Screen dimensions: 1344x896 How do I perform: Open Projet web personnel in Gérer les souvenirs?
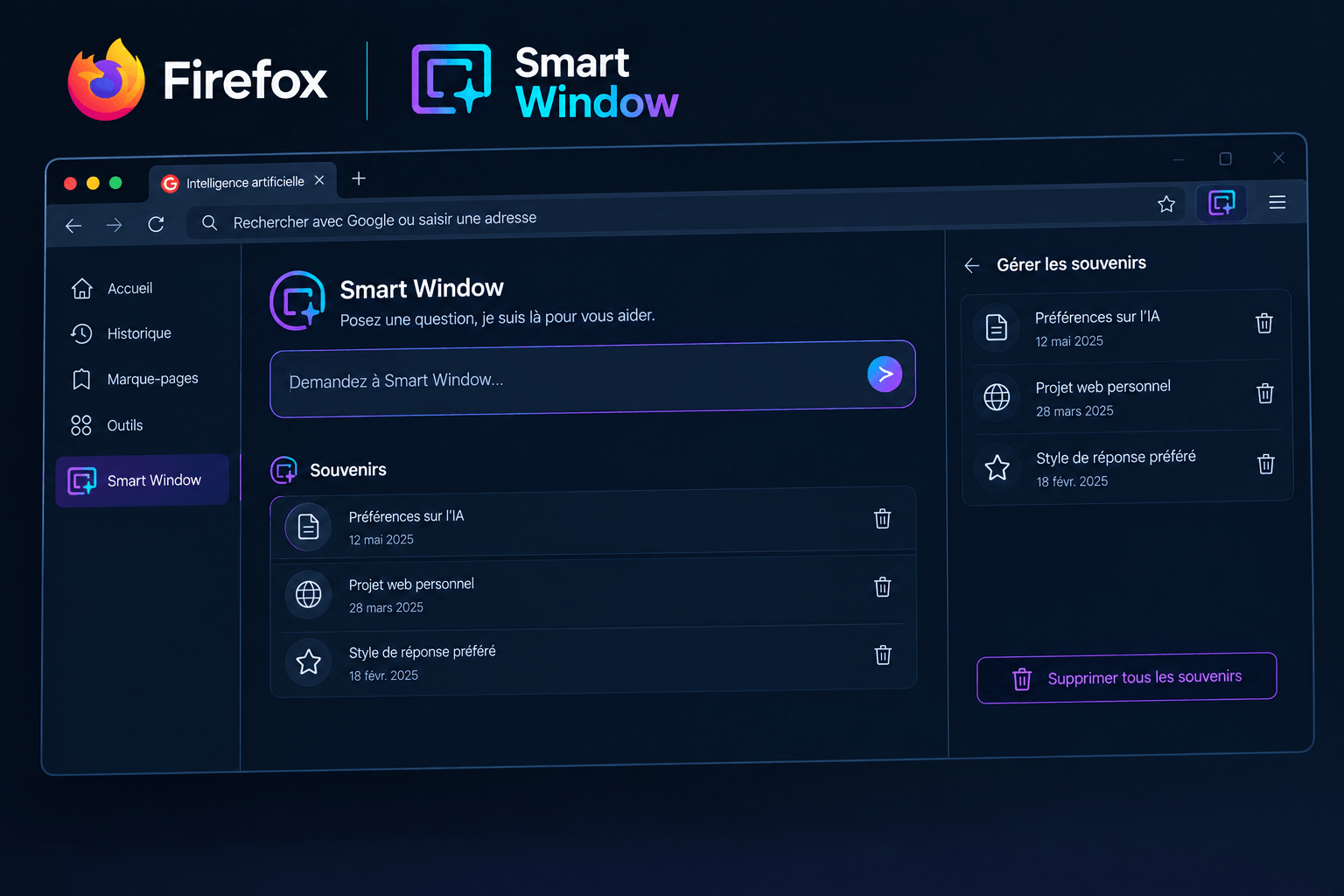tap(1127, 398)
